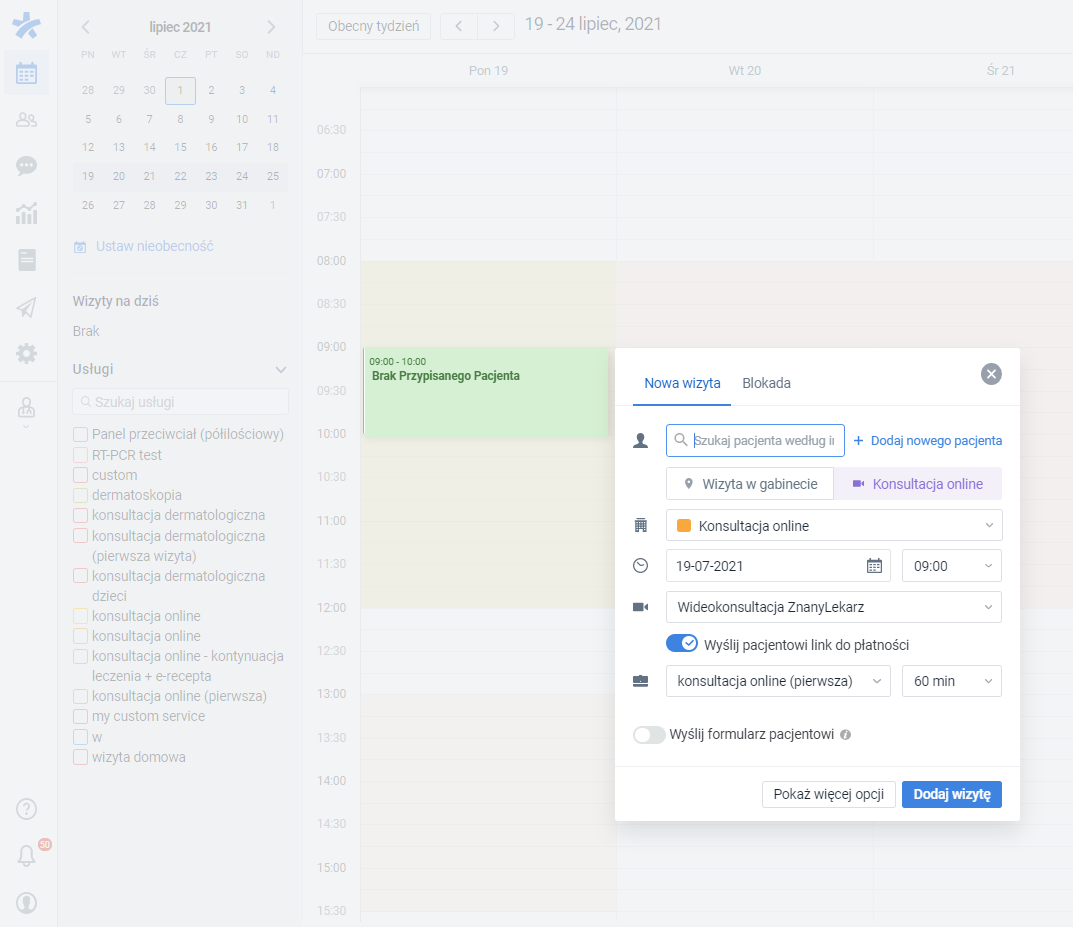Screen dimensions: 1073x927
Task: Switch to the Blokada tab
Action: click(x=766, y=383)
